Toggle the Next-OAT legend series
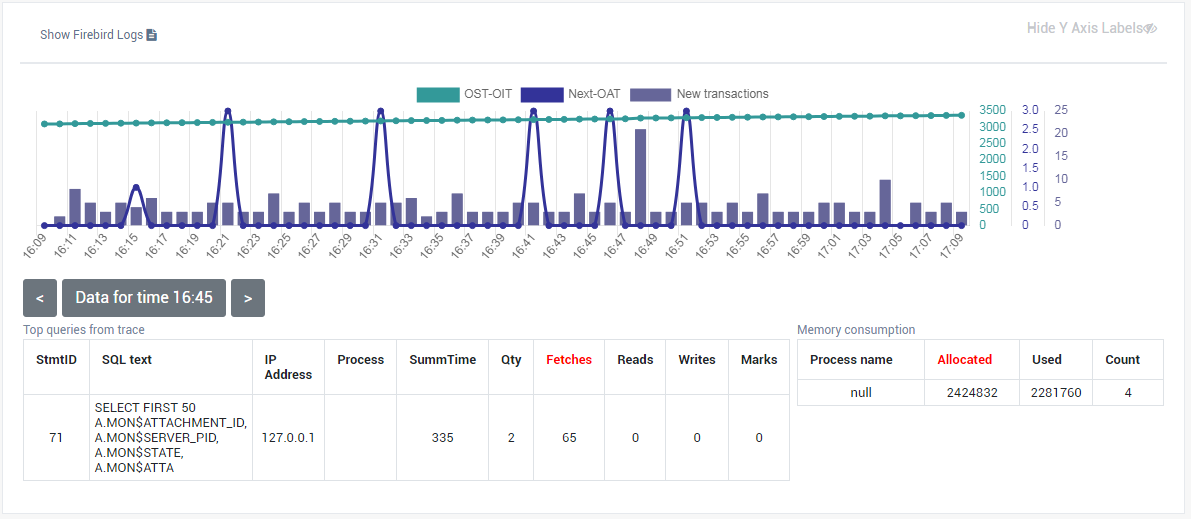This screenshot has height=519, width=1191. pyautogui.click(x=570, y=94)
